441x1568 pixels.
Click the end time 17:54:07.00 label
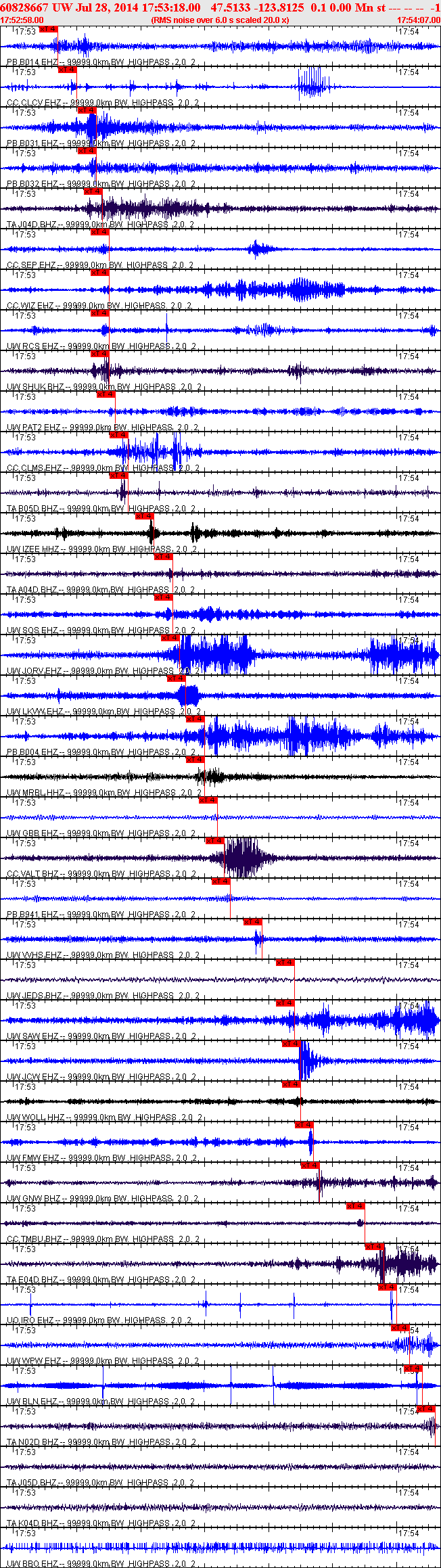pyautogui.click(x=419, y=20)
